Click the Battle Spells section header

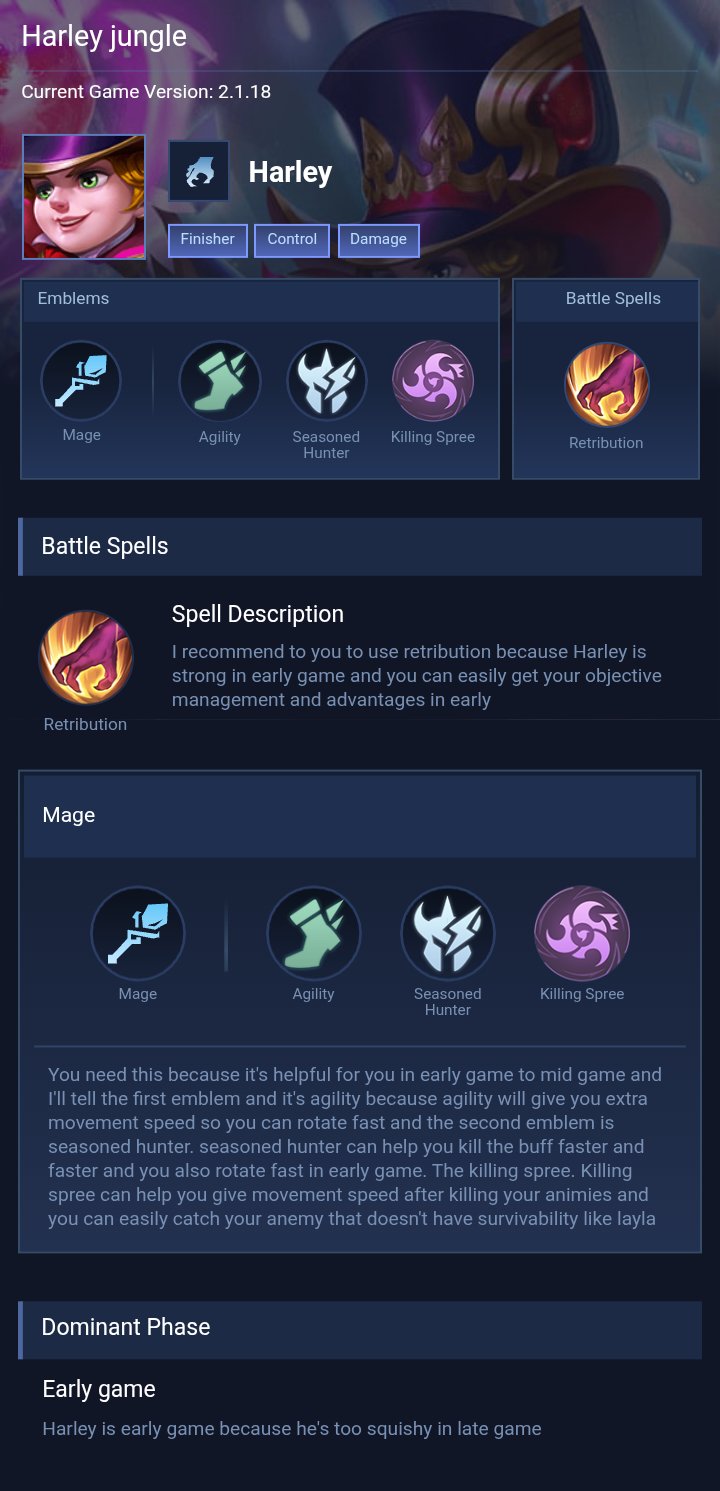(360, 546)
